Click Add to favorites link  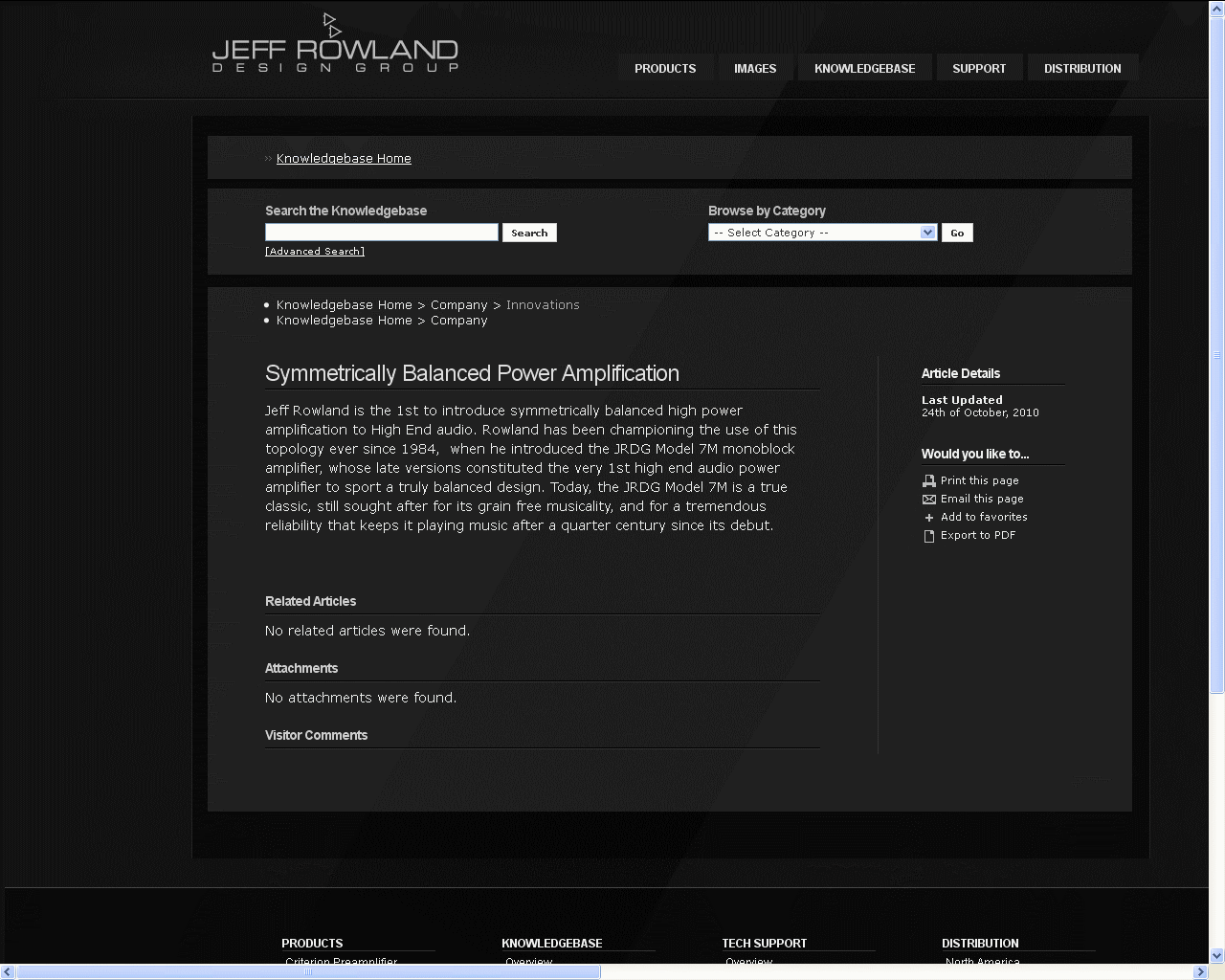(x=984, y=517)
